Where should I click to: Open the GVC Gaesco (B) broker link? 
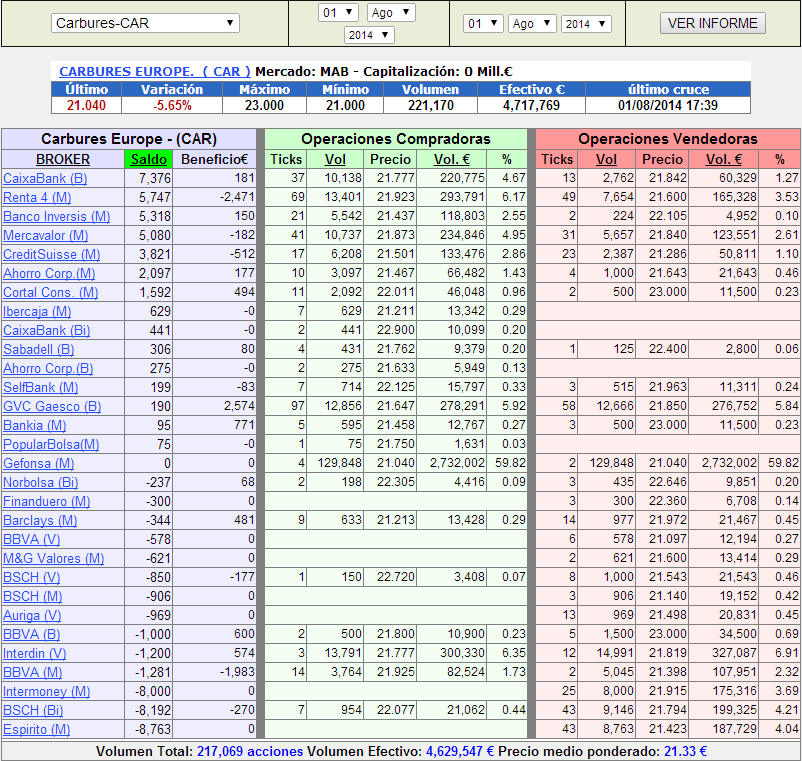pyautogui.click(x=52, y=406)
